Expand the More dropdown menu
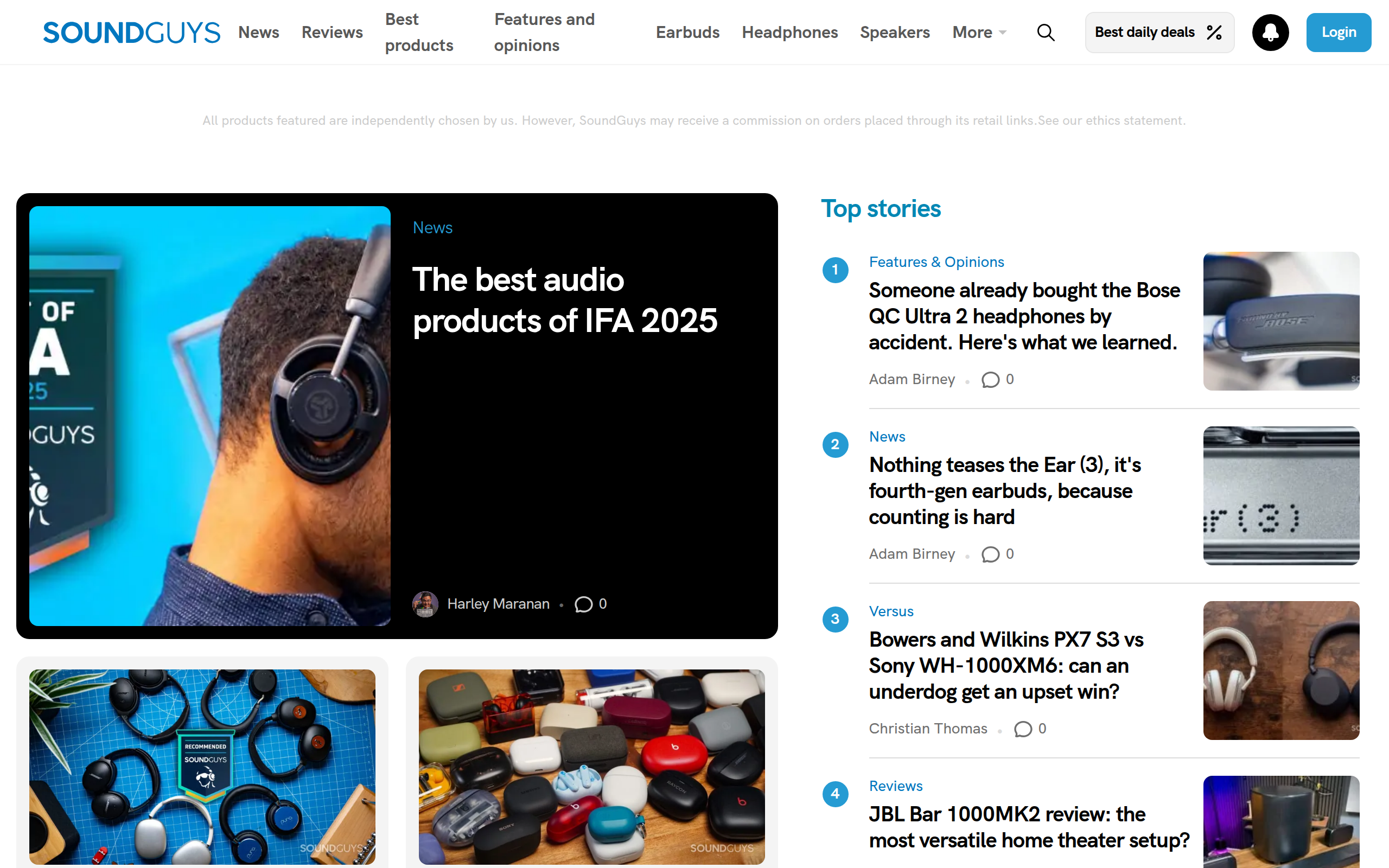This screenshot has width=1389, height=868. coord(979,33)
